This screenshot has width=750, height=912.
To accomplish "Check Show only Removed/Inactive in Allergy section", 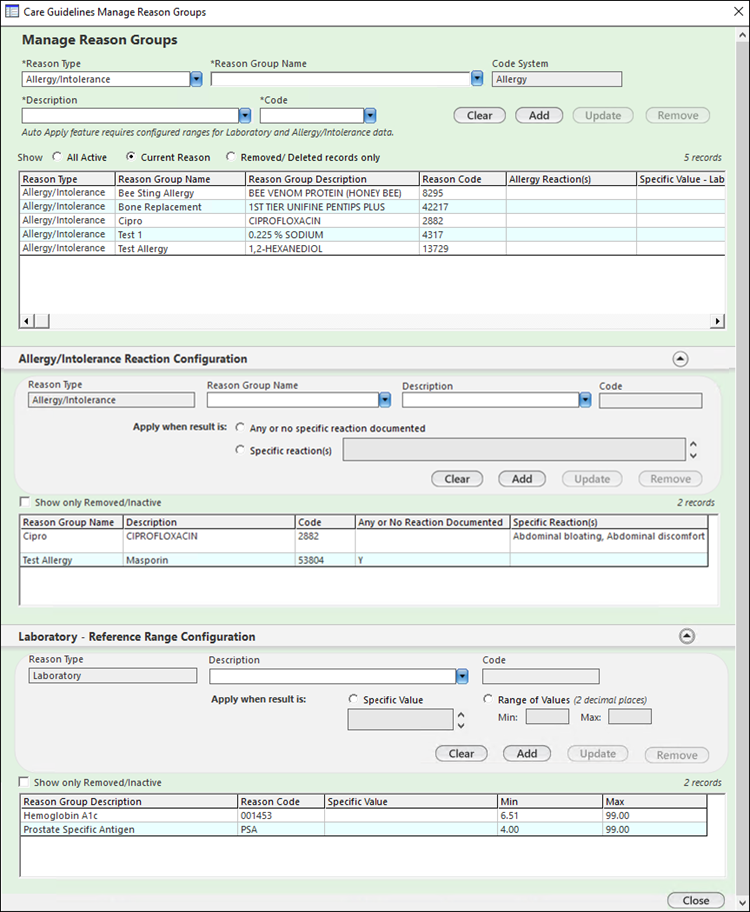I will [x=24, y=501].
